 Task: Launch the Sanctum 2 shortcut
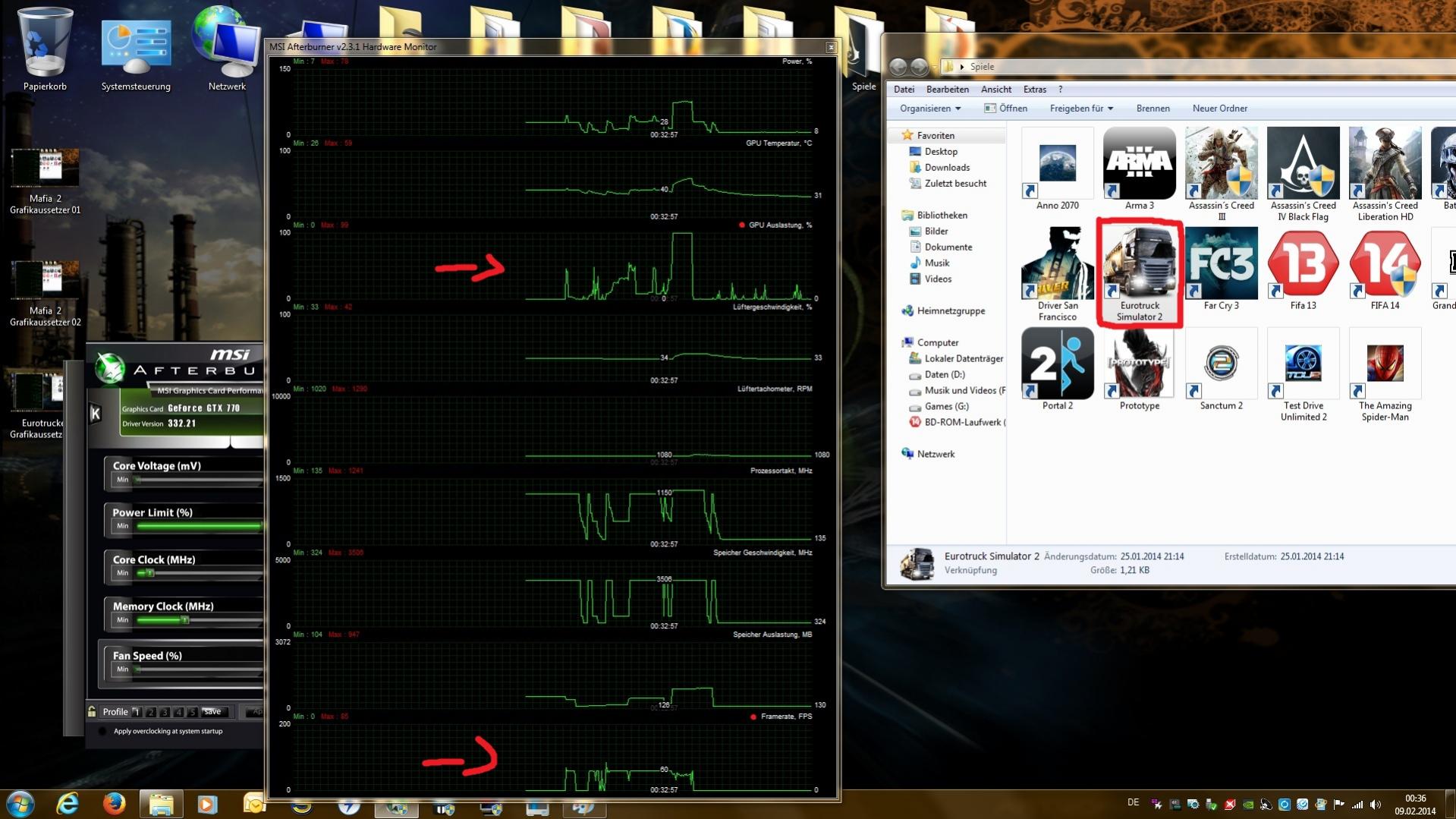[1221, 370]
